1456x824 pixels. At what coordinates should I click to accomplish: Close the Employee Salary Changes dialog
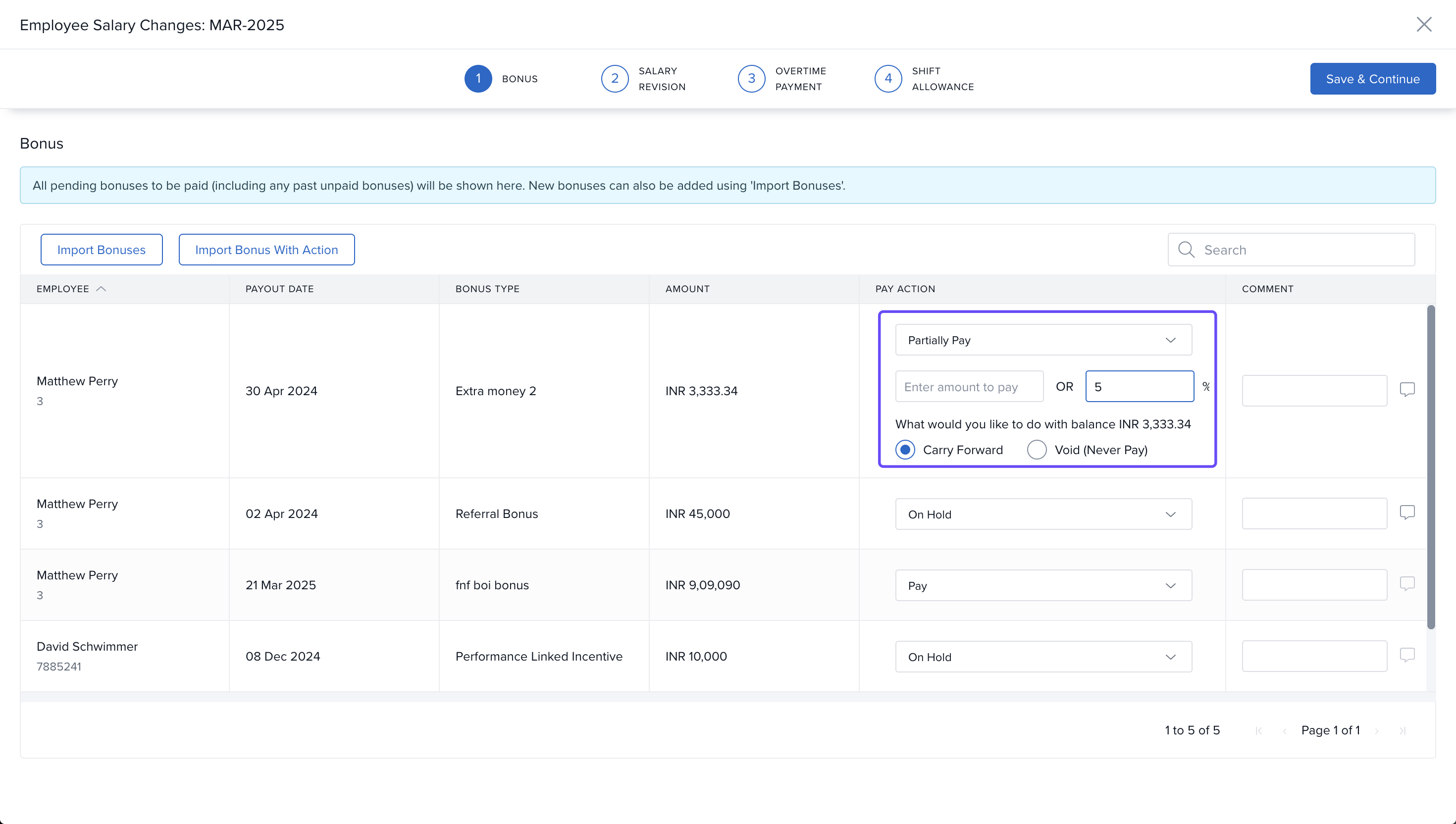click(1424, 24)
